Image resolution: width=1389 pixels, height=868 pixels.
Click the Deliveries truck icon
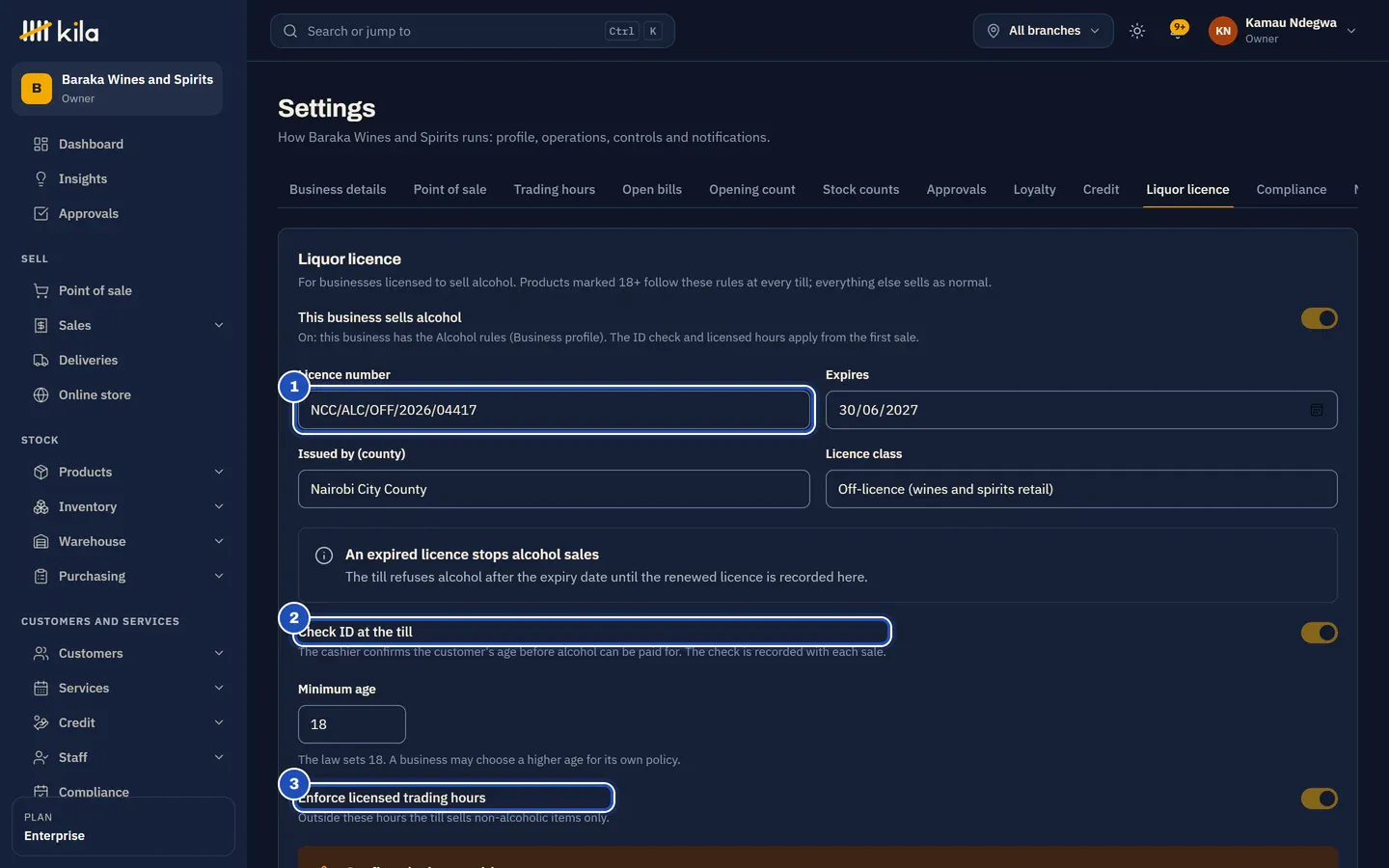41,360
